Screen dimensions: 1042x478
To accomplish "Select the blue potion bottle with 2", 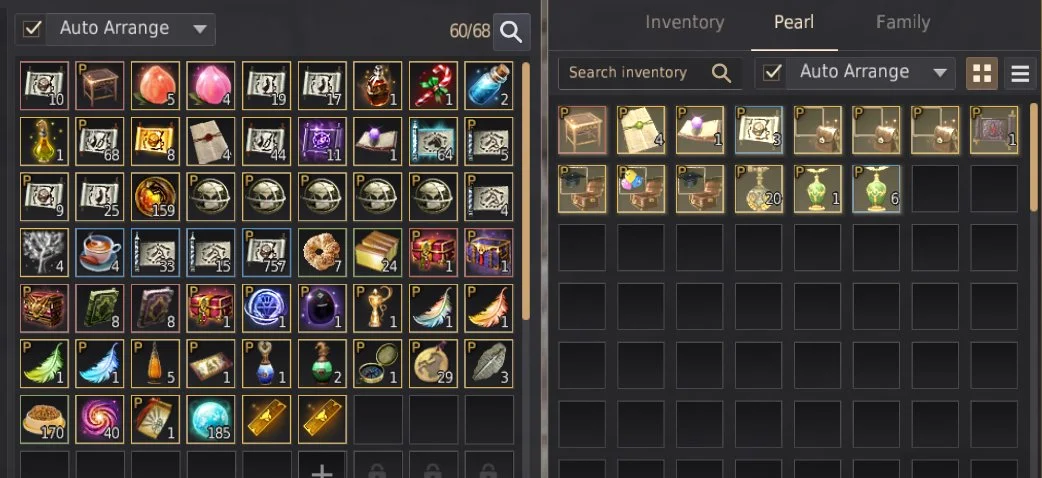I will [489, 85].
